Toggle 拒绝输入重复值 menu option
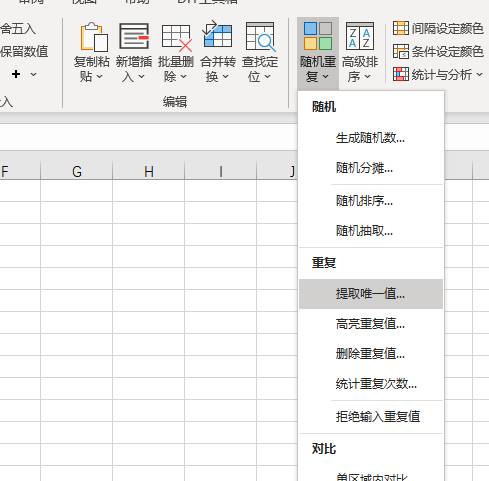This screenshot has width=489, height=481. pos(371,417)
